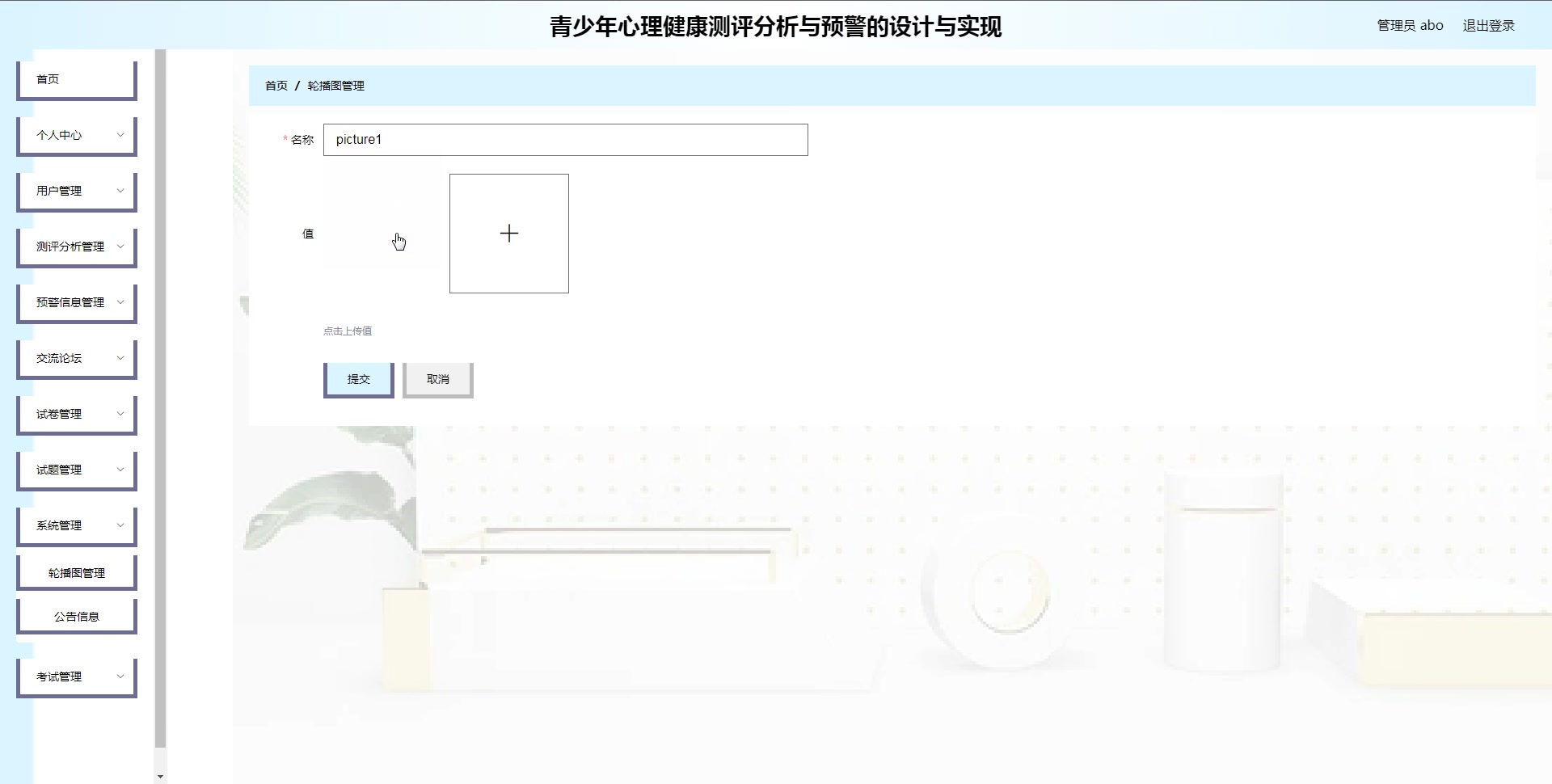Click the 取消 cancel button
Viewport: 1552px width, 784px height.
pos(437,377)
